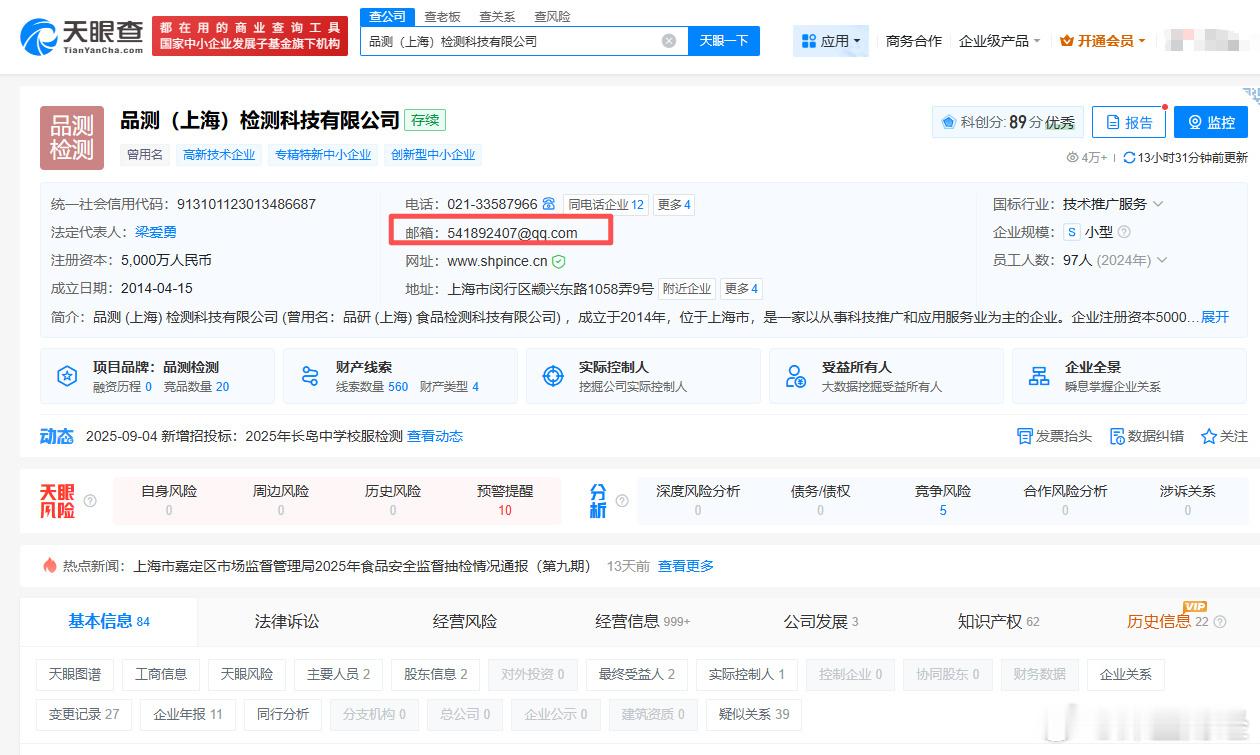This screenshot has height=755, width=1260.
Task: Click the help icon next to 分析
Action: click(622, 501)
